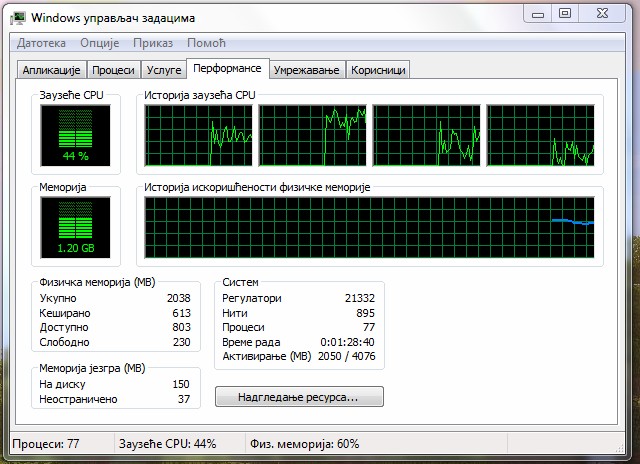Click the Меморија језгра (MB) heading
The image size is (640, 464).
point(92,368)
